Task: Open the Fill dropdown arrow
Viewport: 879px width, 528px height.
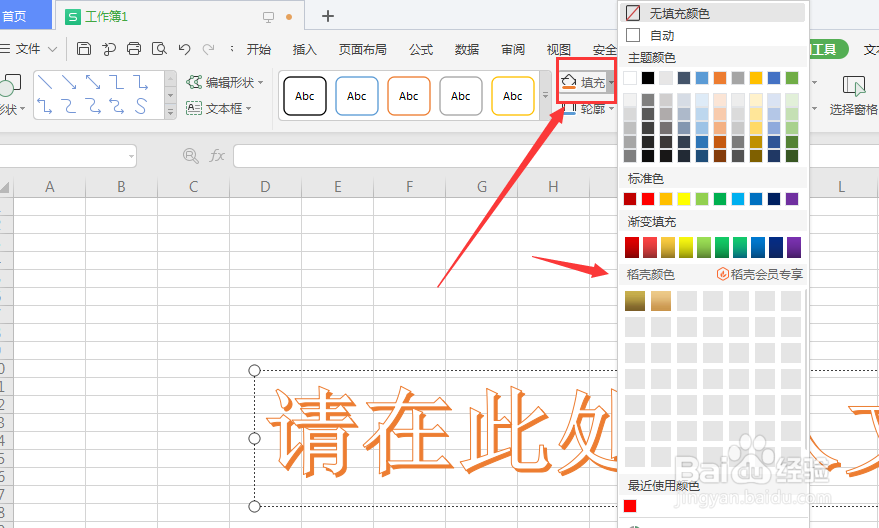Action: point(611,83)
